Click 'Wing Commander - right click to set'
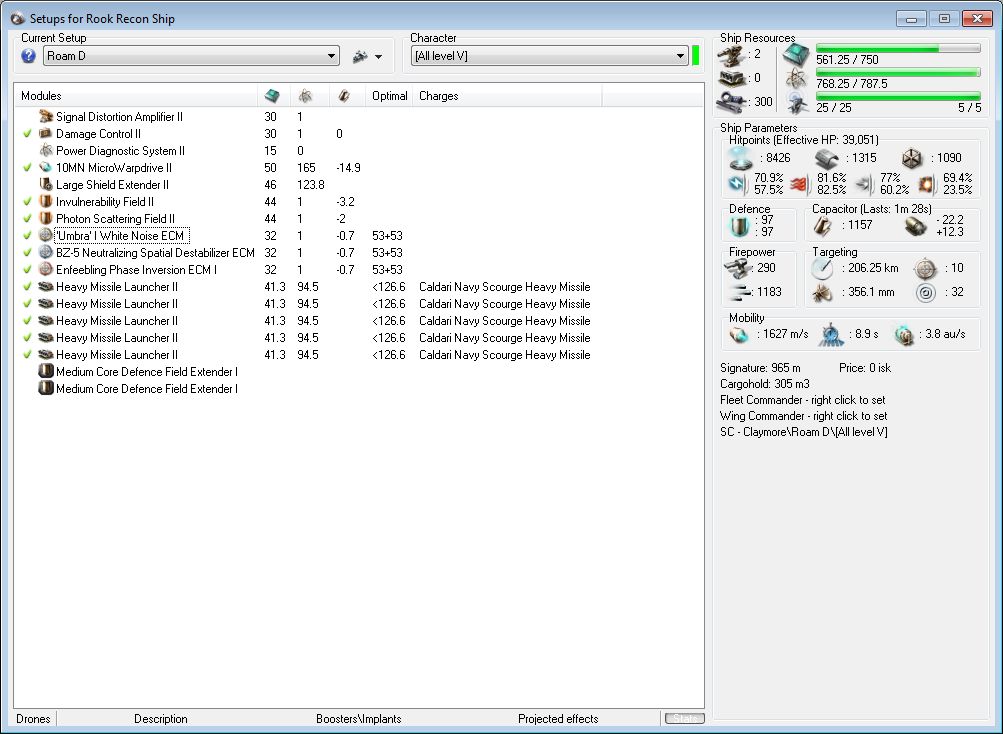This screenshot has width=1003, height=734. (803, 416)
